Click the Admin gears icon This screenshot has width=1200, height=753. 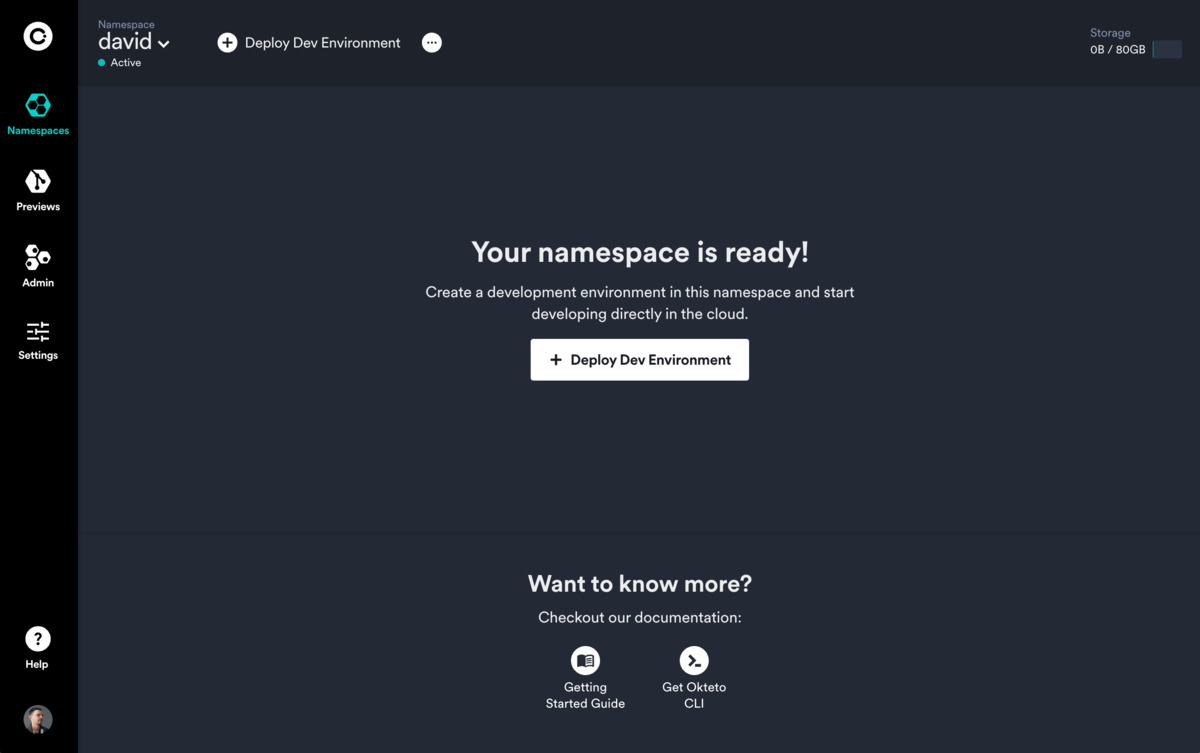[37, 259]
